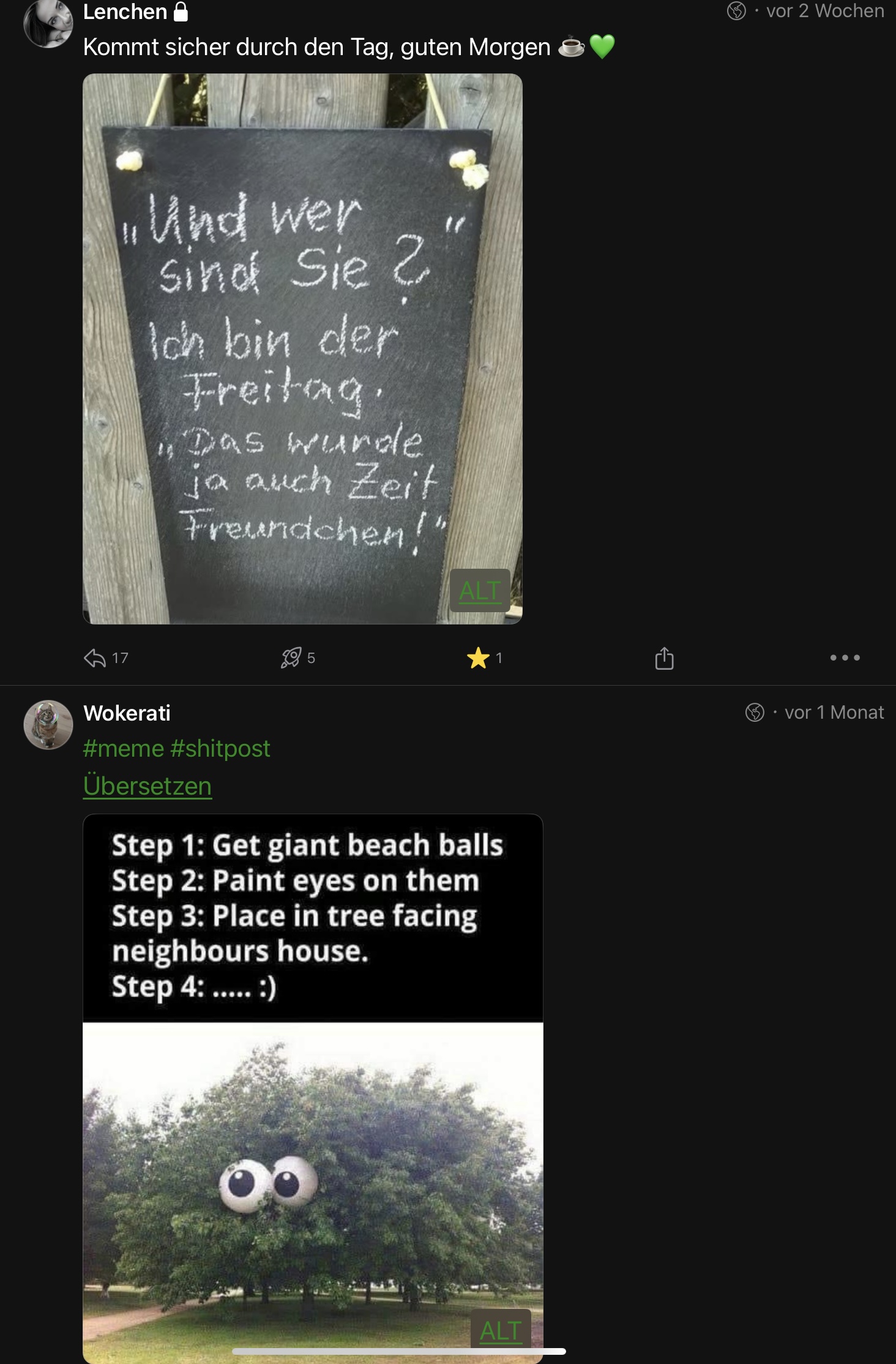Show ALT text for the chalkboard image
This screenshot has width=896, height=1364.
(x=480, y=591)
